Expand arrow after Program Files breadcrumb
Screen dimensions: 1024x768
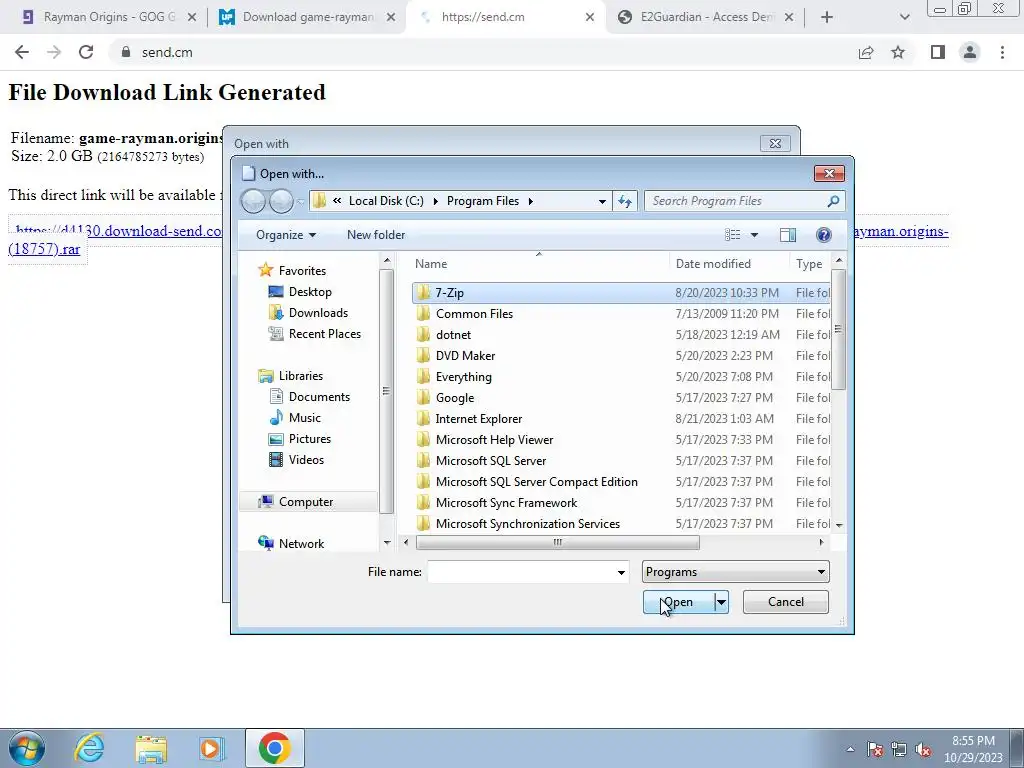pos(530,201)
